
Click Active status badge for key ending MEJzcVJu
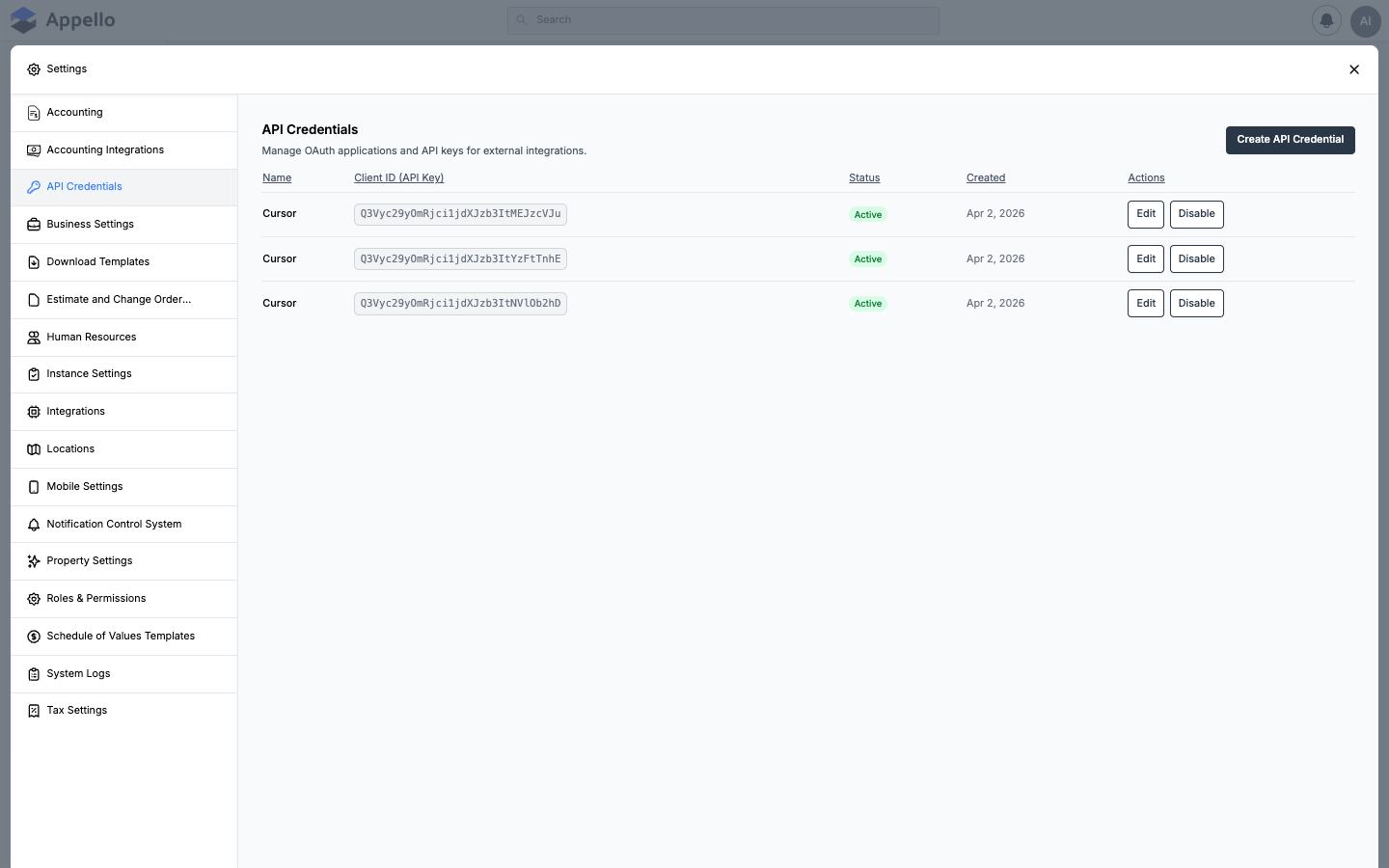868,214
